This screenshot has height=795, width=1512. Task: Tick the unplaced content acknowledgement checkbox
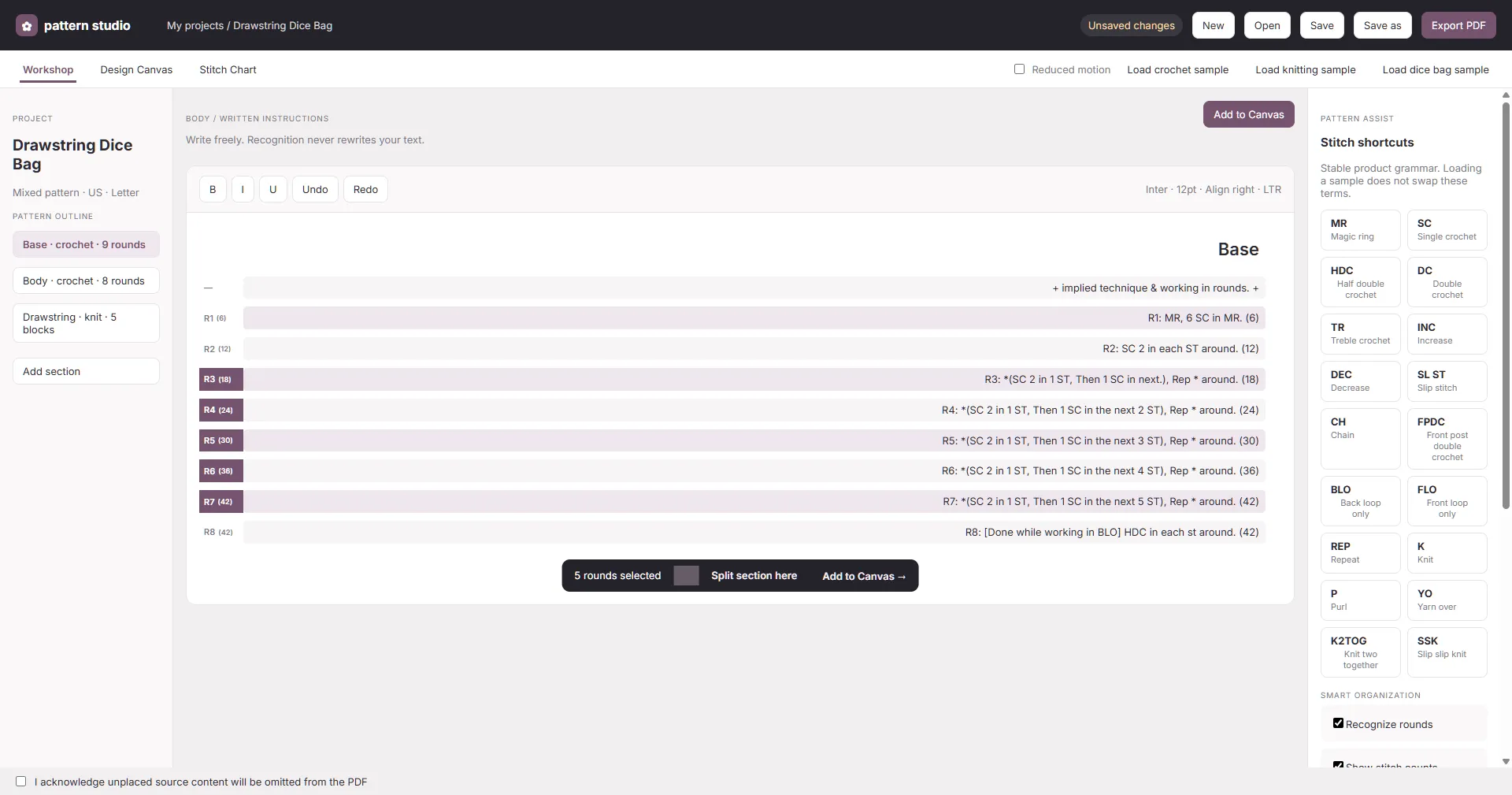click(x=21, y=782)
